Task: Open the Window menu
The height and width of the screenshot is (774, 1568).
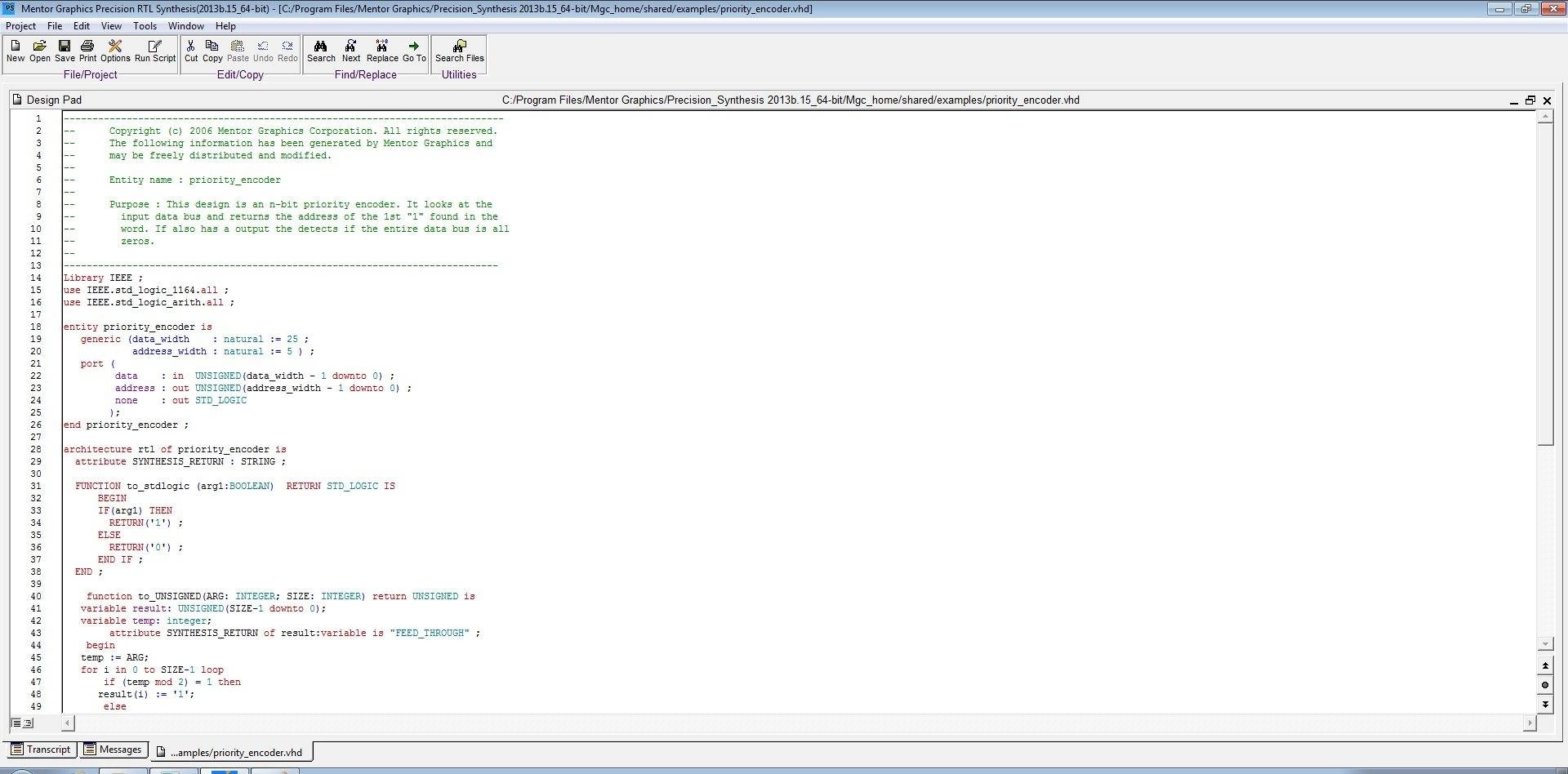Action: [x=186, y=26]
